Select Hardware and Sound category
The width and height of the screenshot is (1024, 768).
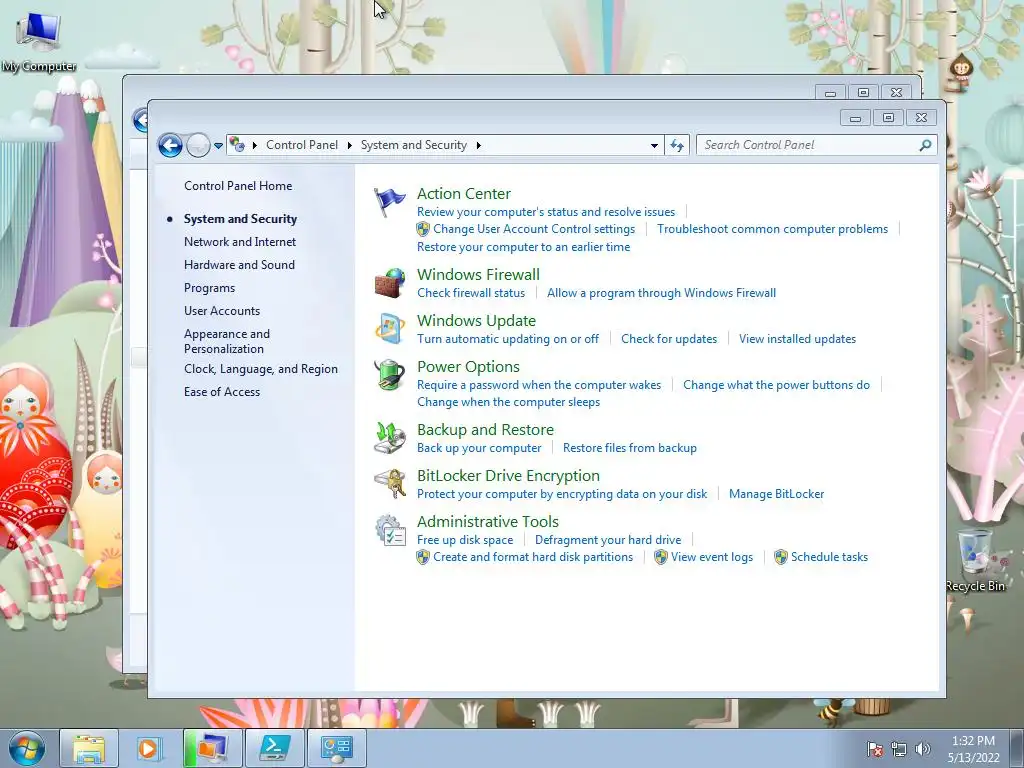239,264
